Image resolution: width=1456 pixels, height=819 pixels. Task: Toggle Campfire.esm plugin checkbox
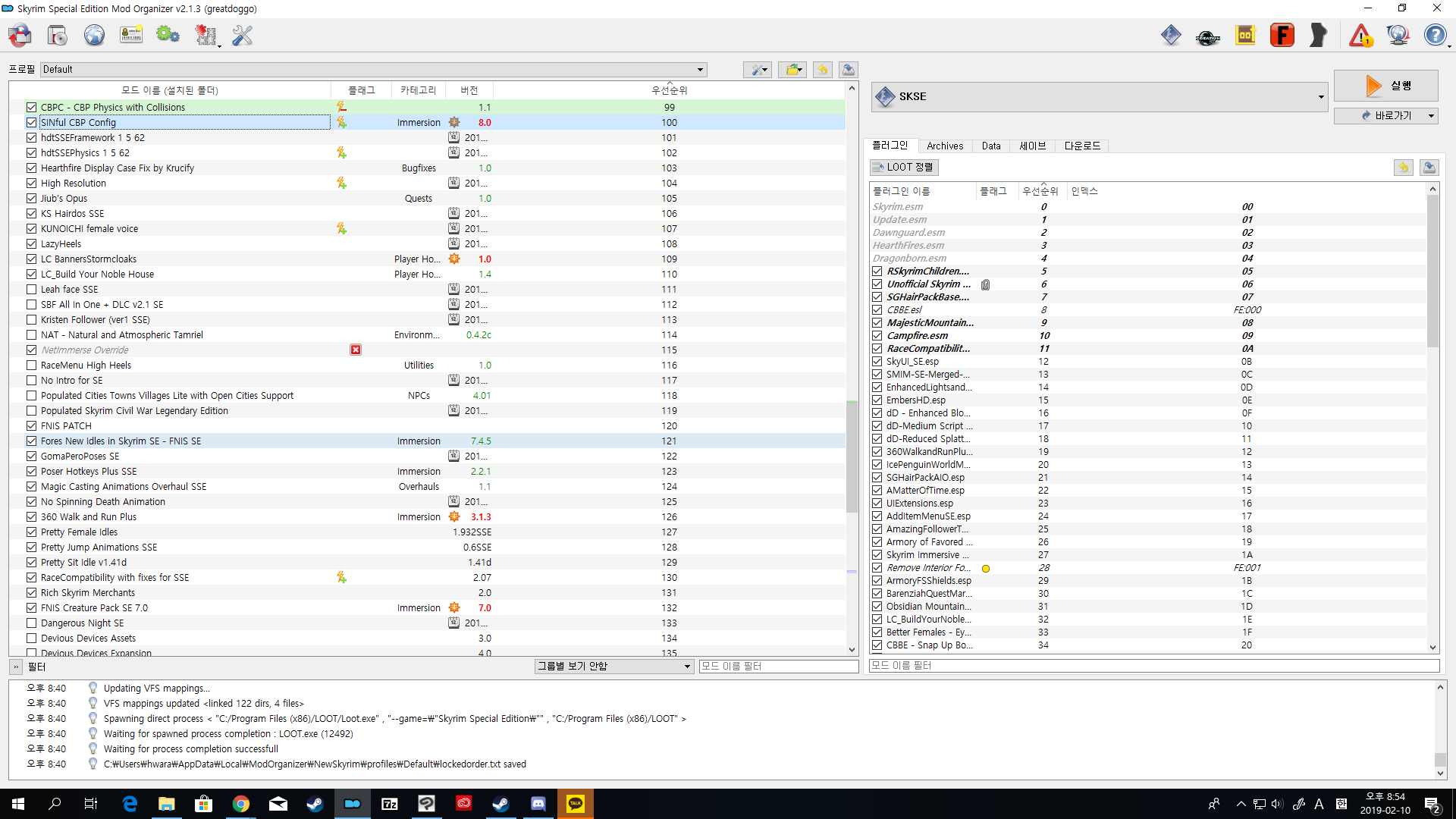click(x=877, y=336)
